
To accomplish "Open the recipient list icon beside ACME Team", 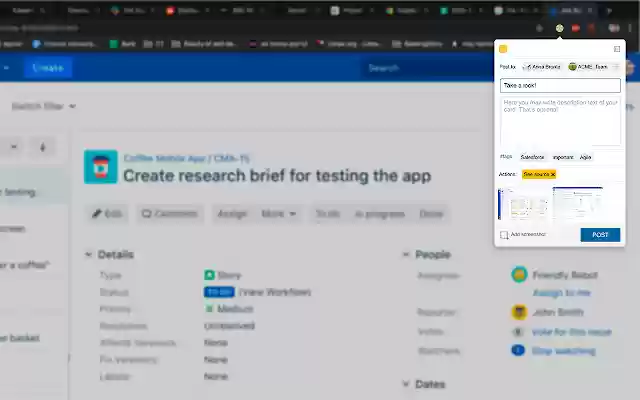I will pos(616,67).
